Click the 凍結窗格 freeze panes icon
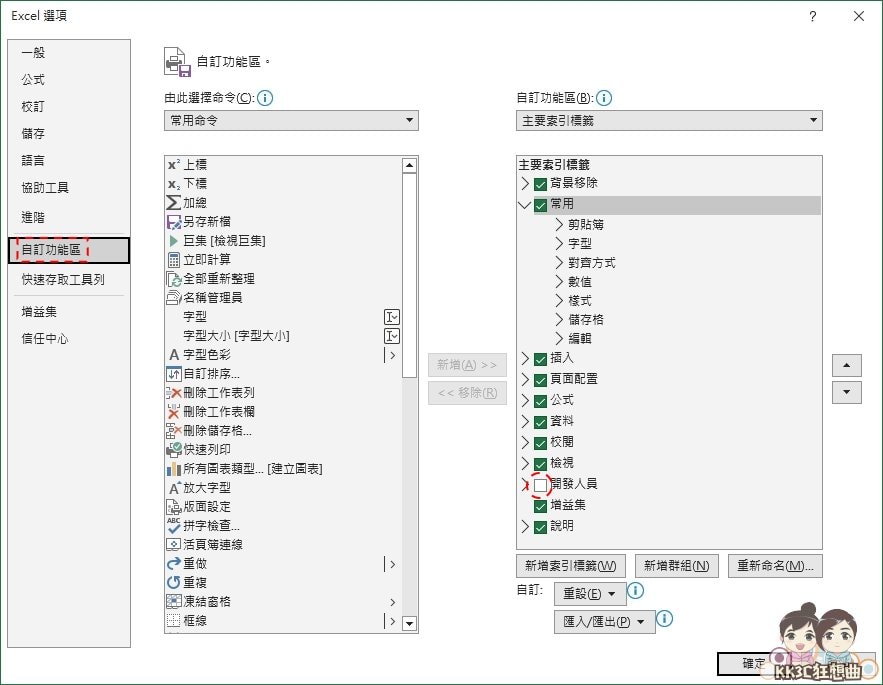The image size is (883, 685). pyautogui.click(x=174, y=602)
